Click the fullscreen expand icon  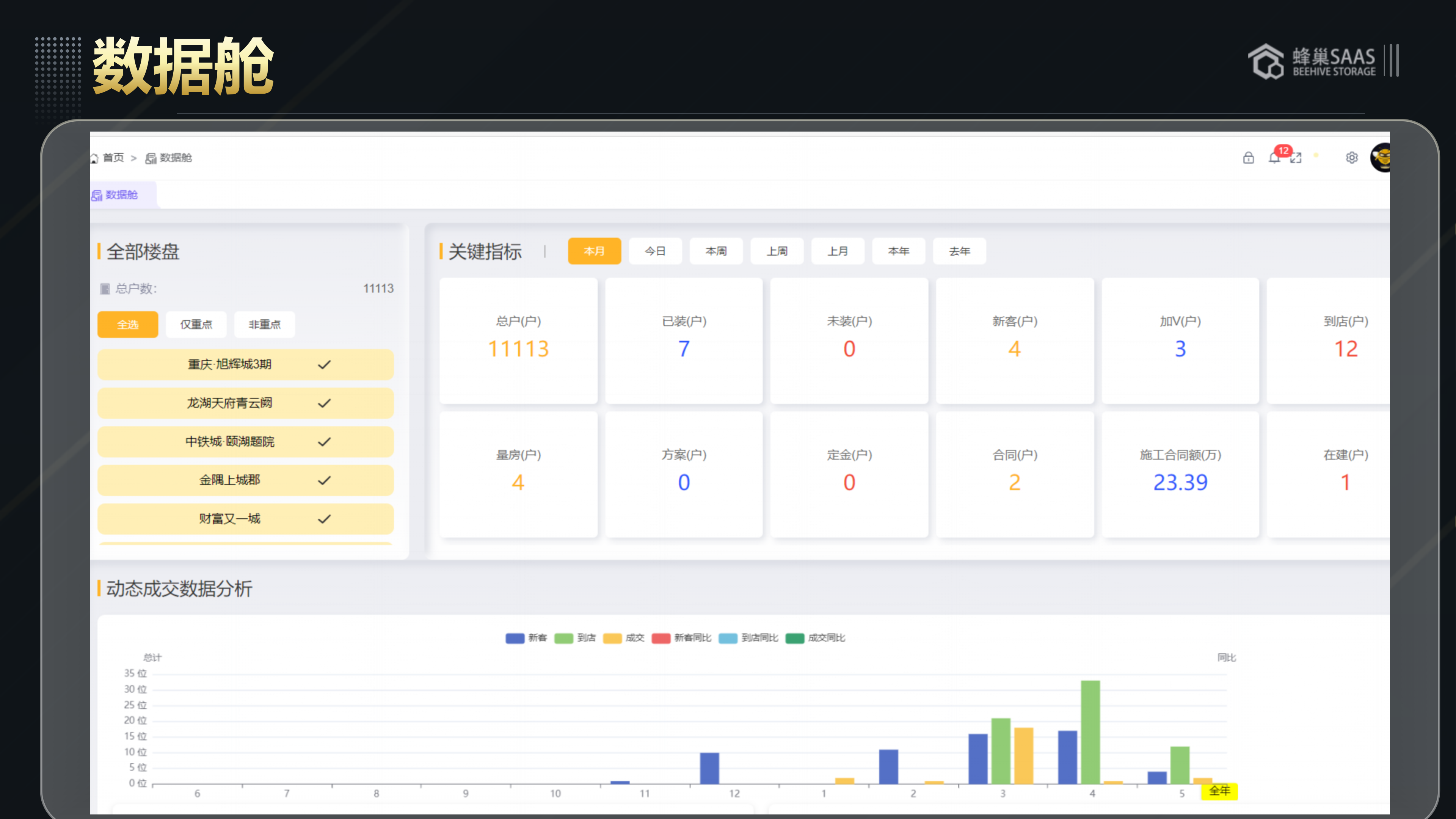(x=1296, y=158)
